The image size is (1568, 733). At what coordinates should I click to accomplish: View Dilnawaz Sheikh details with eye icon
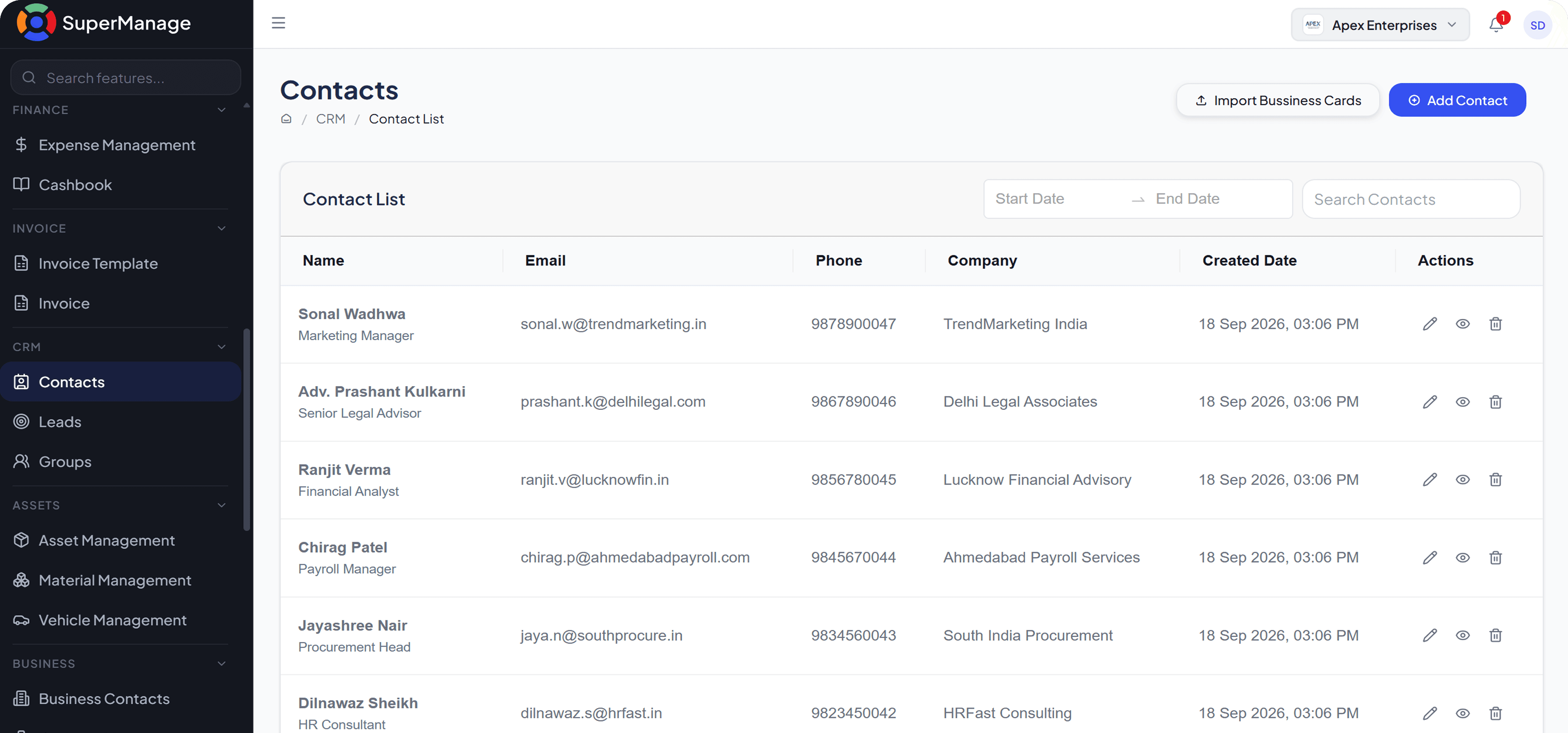click(x=1463, y=713)
